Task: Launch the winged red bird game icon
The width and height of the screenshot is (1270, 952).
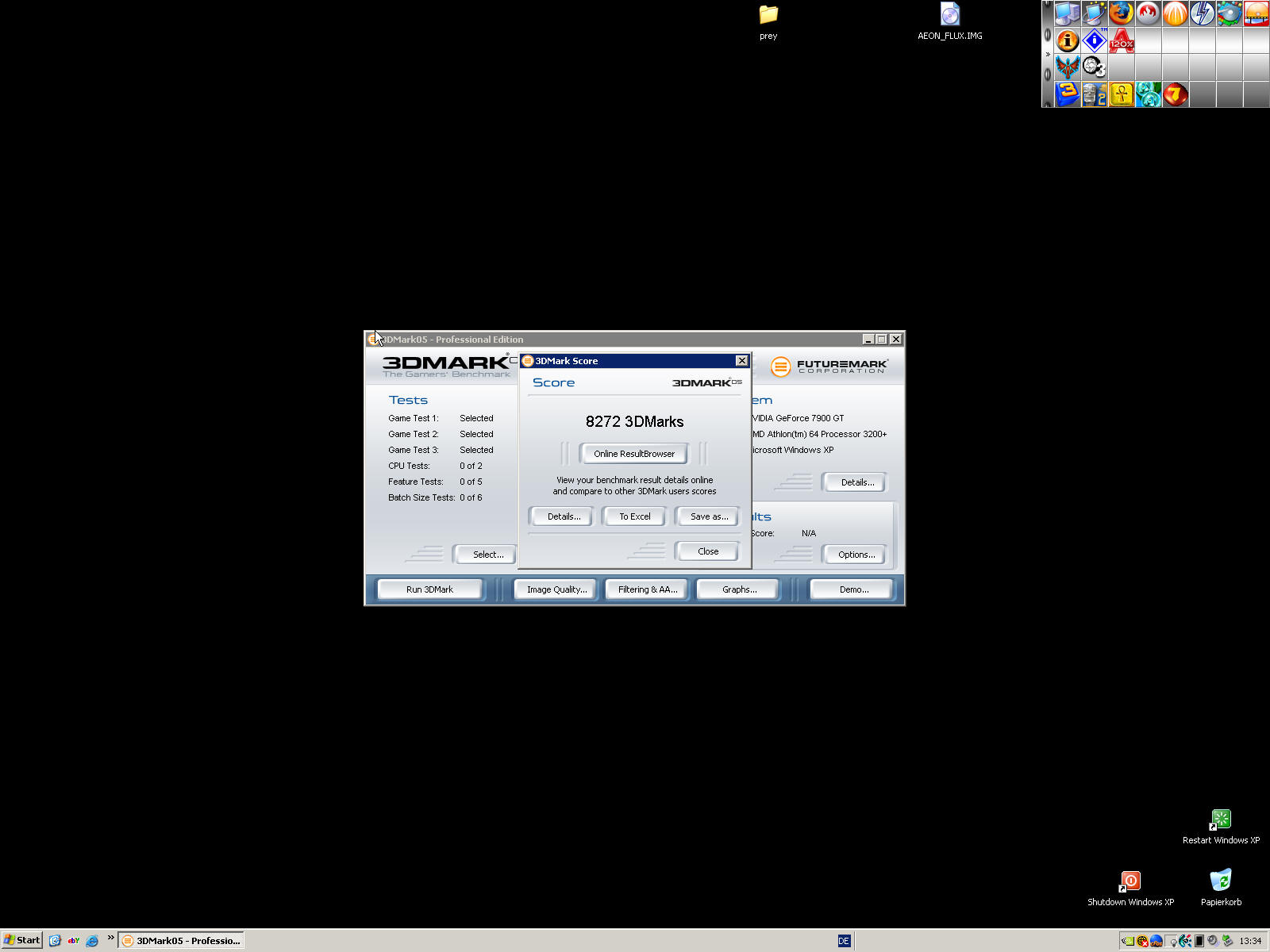Action: (x=1068, y=67)
